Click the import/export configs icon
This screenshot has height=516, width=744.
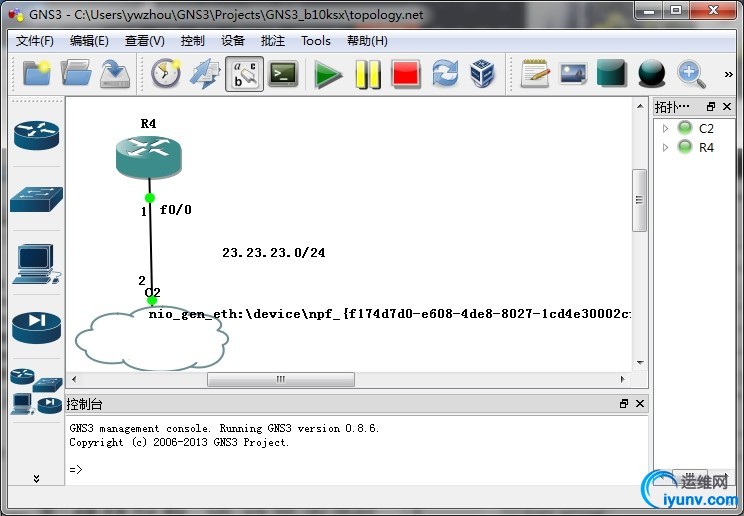coord(205,74)
